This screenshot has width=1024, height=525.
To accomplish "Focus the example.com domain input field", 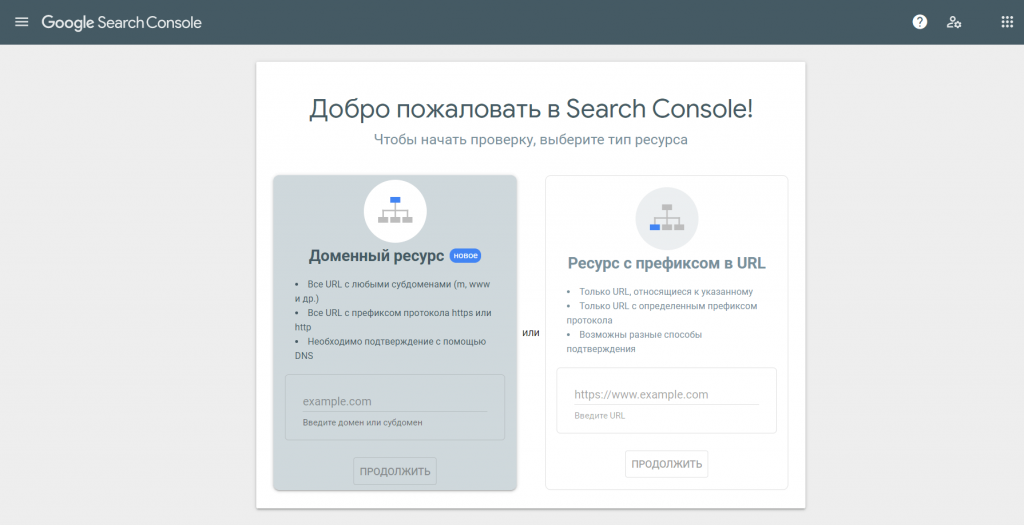I will (394, 402).
